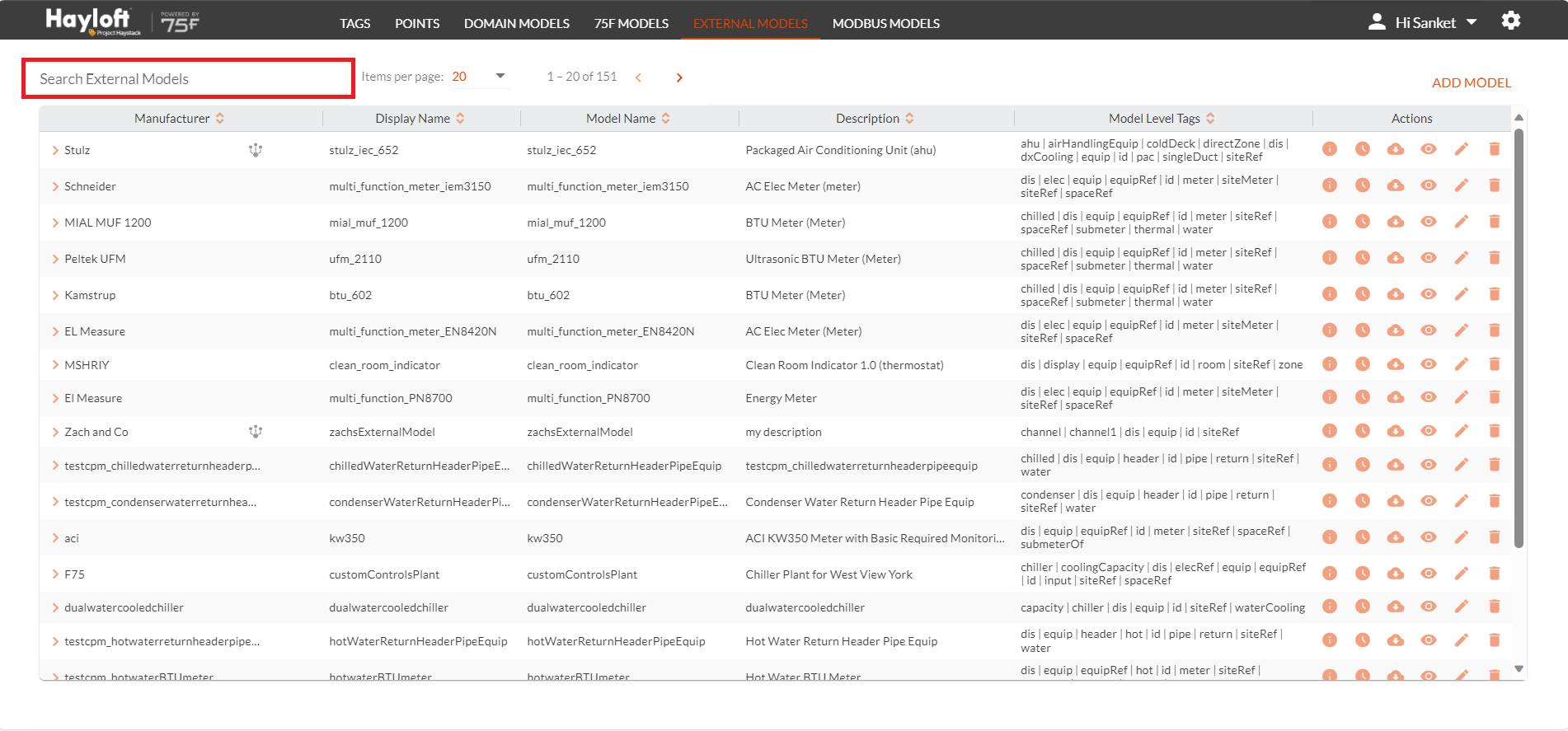Open info icon for EL Measure row
The width and height of the screenshot is (1568, 731).
pyautogui.click(x=1329, y=330)
